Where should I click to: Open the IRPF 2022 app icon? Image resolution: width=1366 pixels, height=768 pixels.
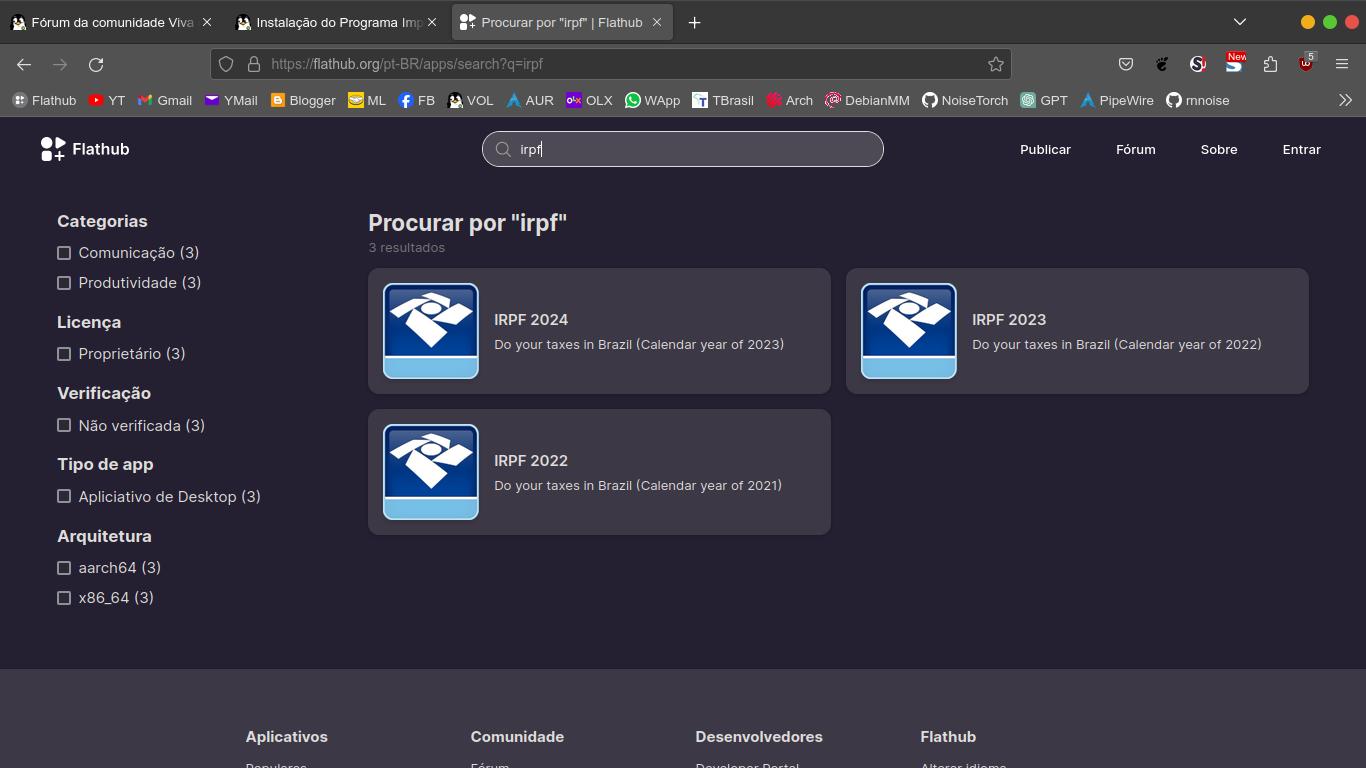(x=431, y=472)
